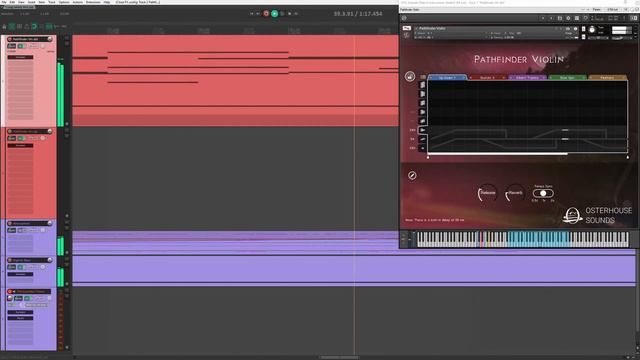Image resolution: width=640 pixels, height=360 pixels.
Task: Select the white-outlined articulation icon in pattern sidebar
Action: 423,130
